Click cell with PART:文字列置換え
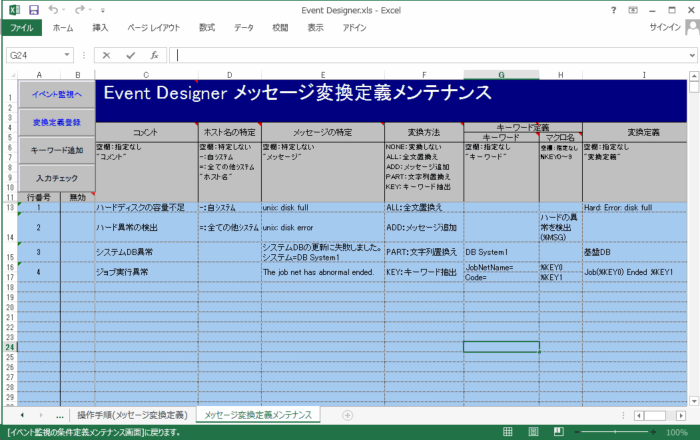Image resolution: width=700 pixels, height=440 pixels. click(424, 252)
